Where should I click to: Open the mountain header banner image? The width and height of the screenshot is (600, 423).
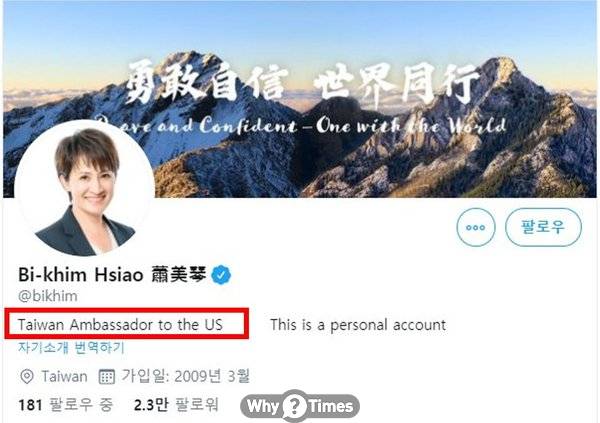[300, 99]
